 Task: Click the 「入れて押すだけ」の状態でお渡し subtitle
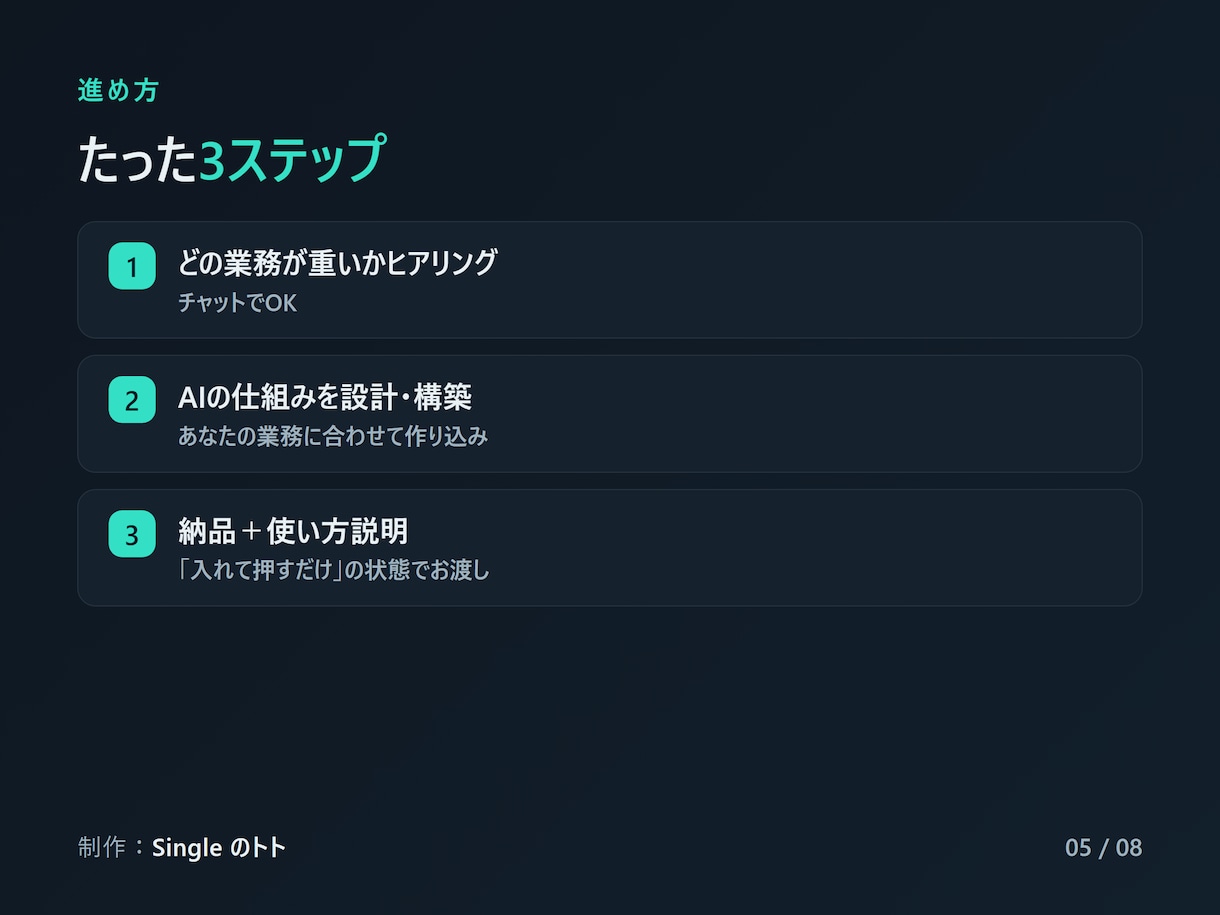(x=334, y=570)
